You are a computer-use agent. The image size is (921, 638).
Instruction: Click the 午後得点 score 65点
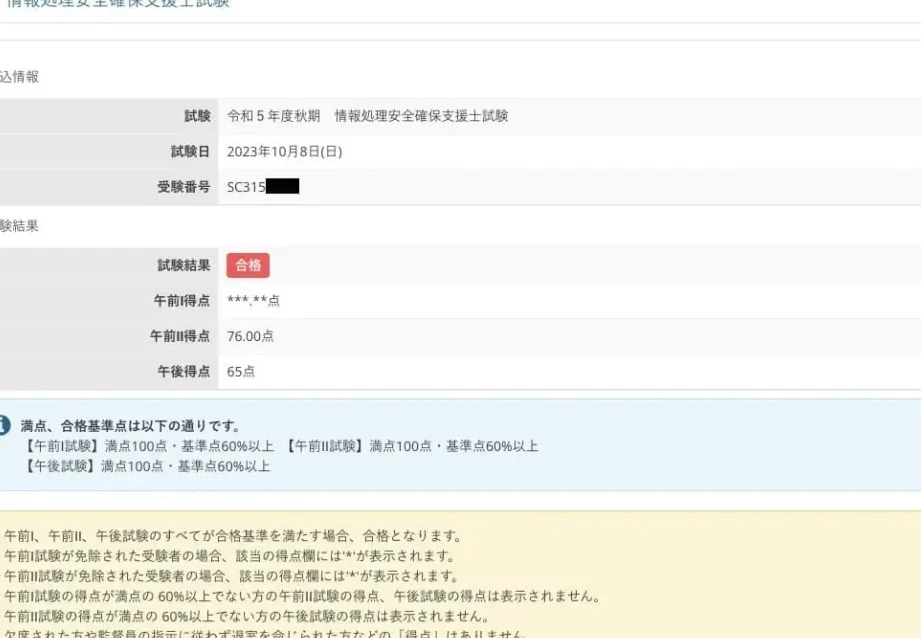tap(241, 371)
